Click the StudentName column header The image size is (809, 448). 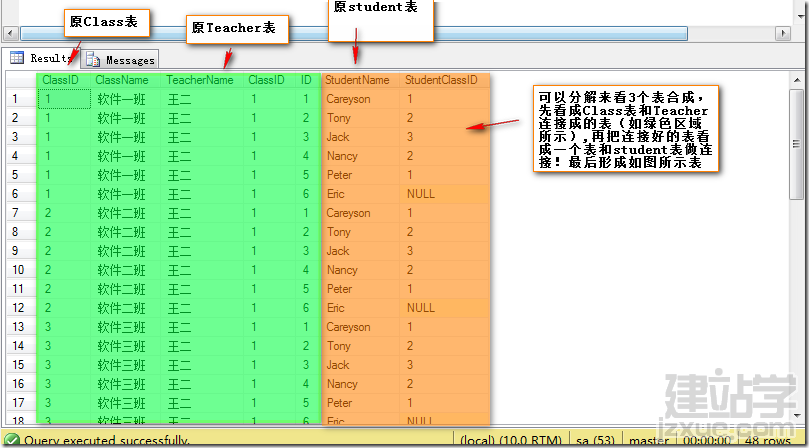(x=357, y=80)
